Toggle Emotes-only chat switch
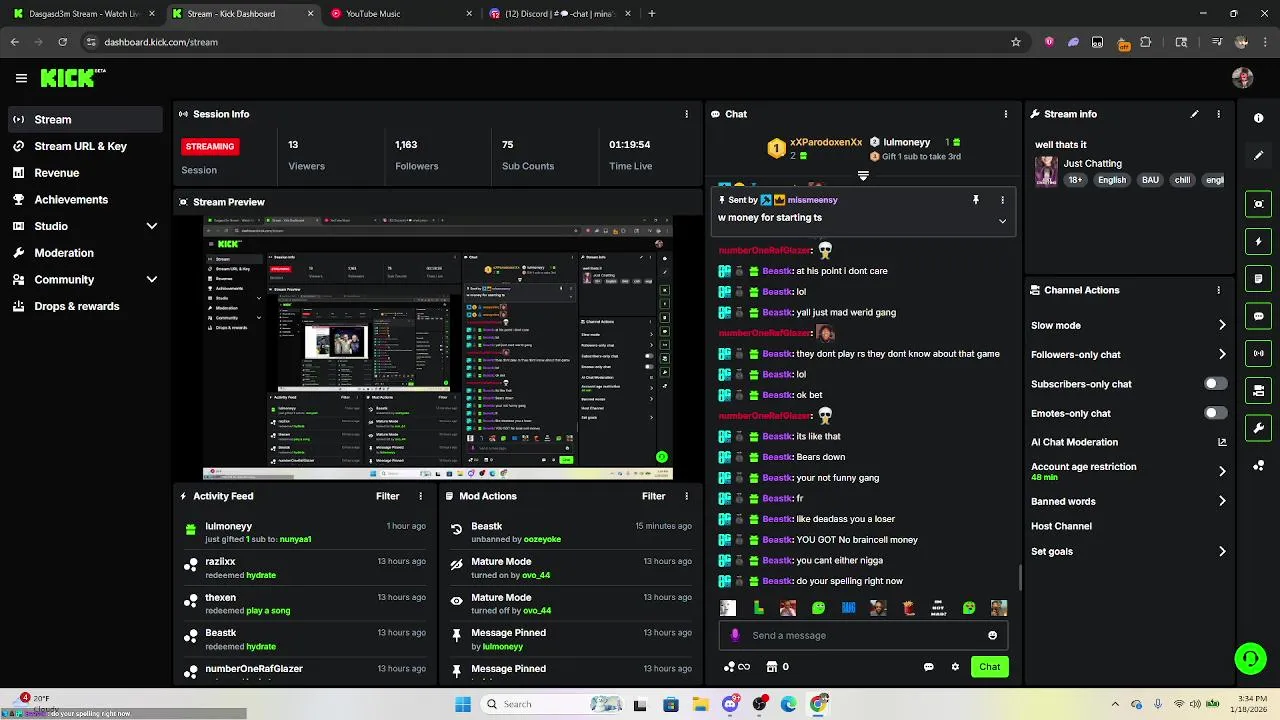Screen dimensions: 1280x720 pyautogui.click(x=1215, y=413)
